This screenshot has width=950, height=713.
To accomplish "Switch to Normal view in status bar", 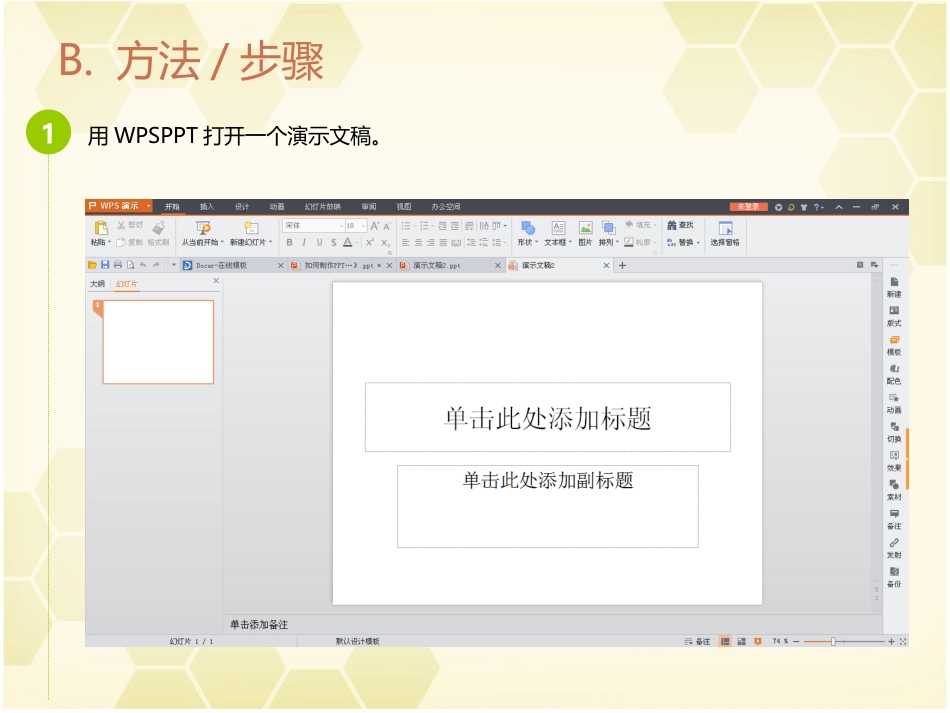I will point(725,641).
